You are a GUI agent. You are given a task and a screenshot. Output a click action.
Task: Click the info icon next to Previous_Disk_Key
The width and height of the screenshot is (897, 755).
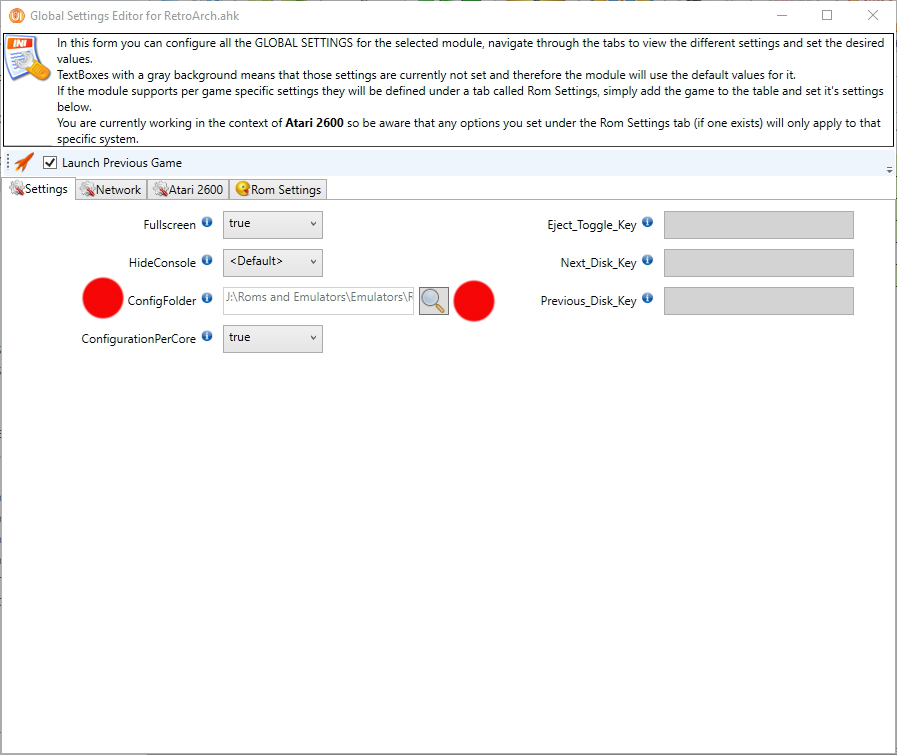click(647, 298)
